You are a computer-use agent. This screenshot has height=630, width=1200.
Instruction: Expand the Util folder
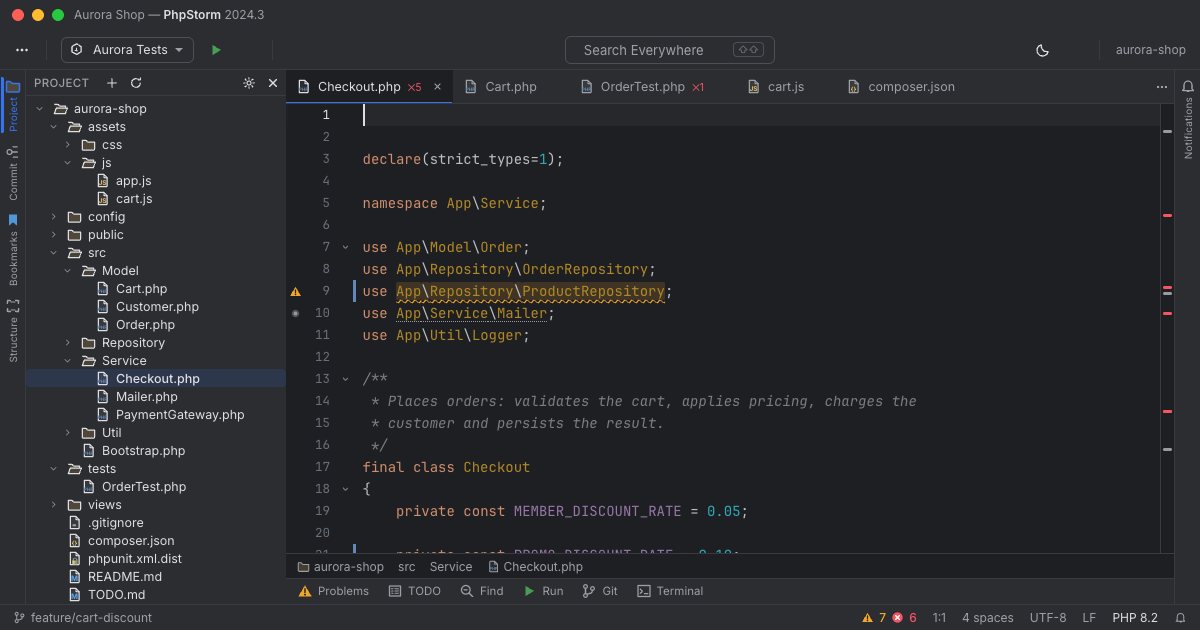[67, 433]
